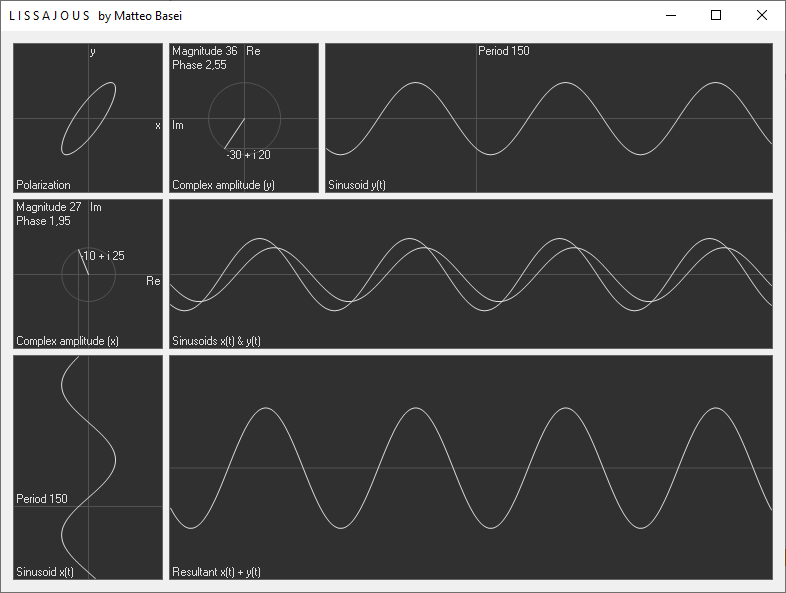Click 'Complex amplitude (x)' label
The height and width of the screenshot is (593, 786).
67,341
